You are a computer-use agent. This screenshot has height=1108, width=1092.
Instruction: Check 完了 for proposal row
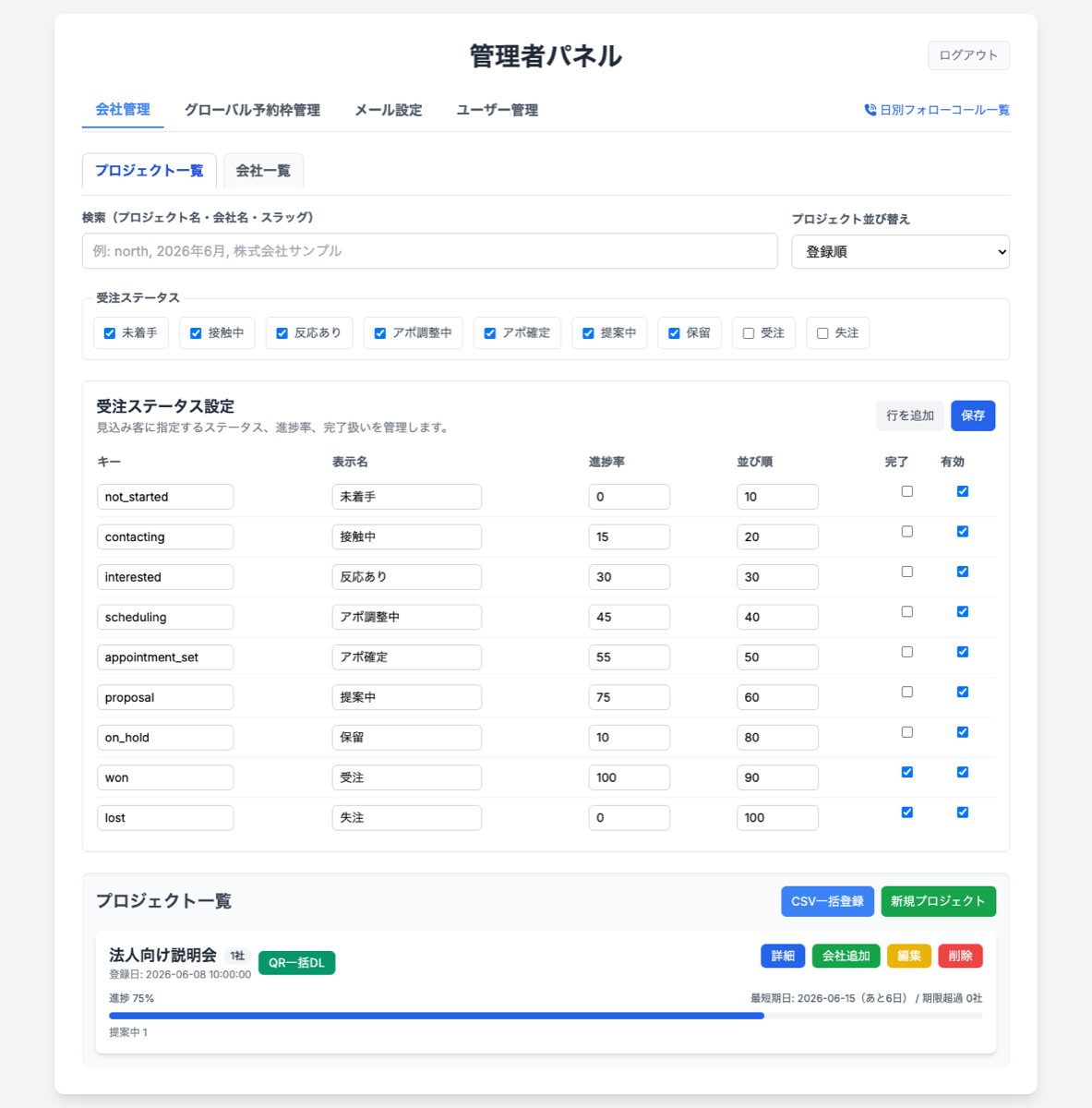point(907,692)
